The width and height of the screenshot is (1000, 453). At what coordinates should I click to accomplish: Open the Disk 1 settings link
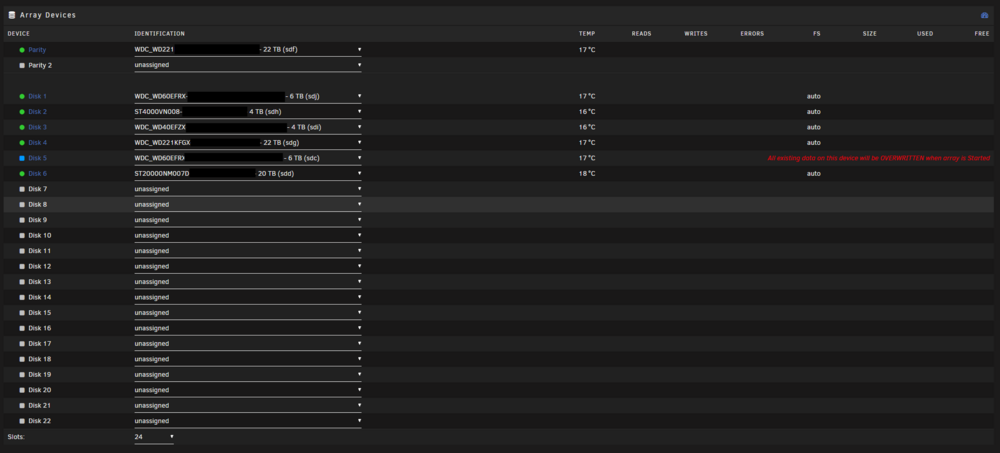(37, 96)
